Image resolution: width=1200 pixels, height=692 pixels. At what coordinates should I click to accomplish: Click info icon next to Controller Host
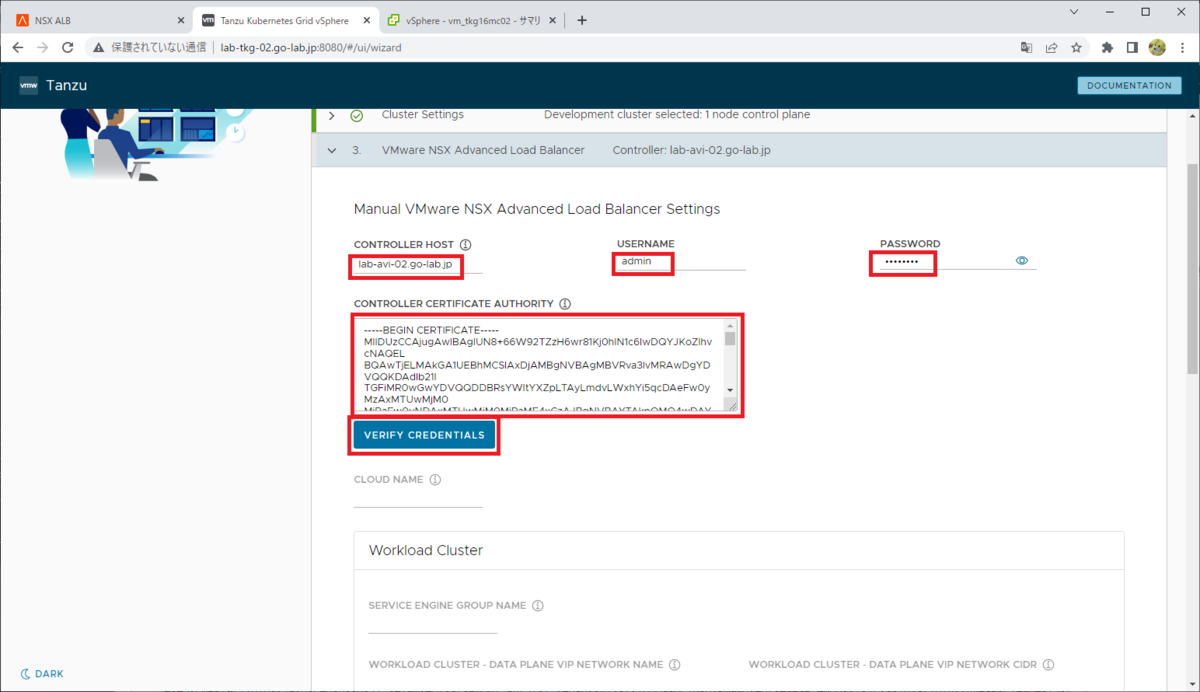466,244
